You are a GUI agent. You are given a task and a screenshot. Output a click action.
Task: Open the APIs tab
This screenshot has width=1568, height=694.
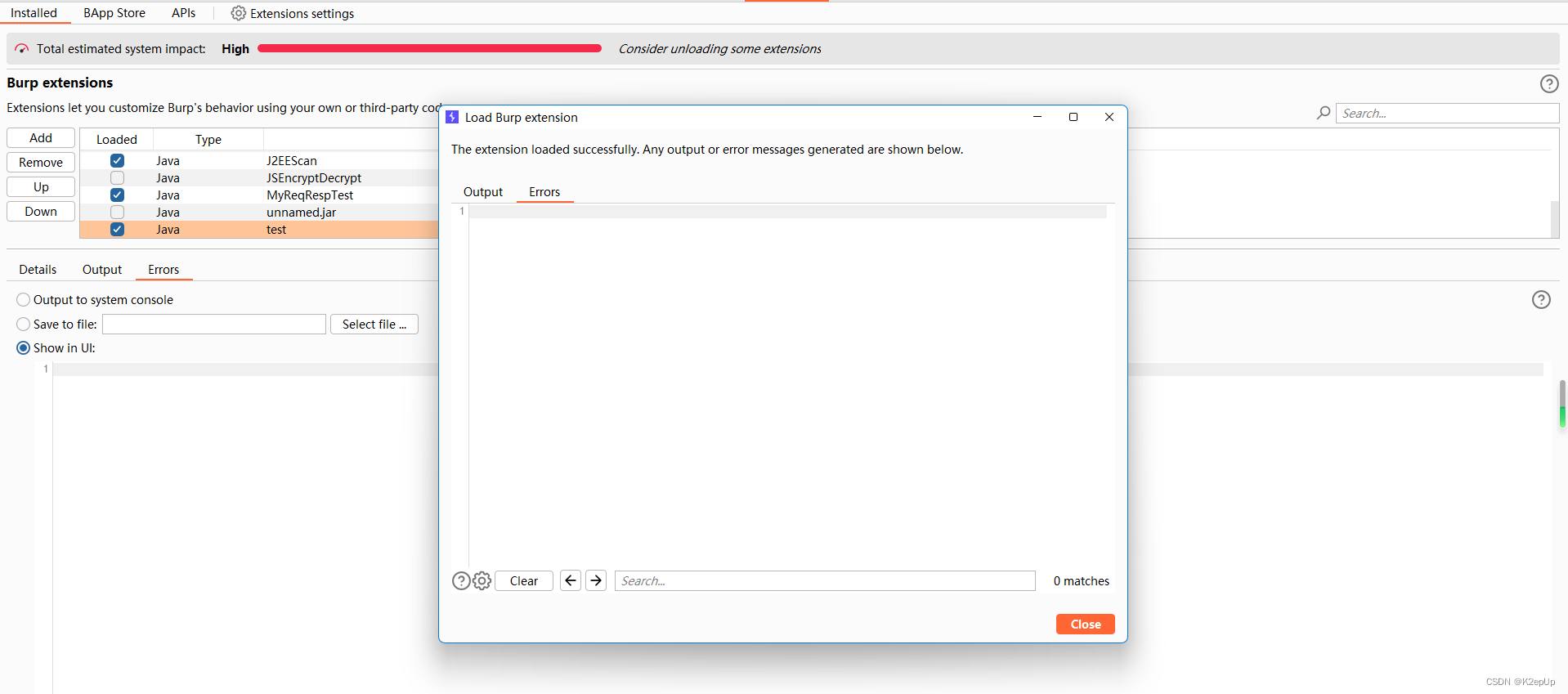pyautogui.click(x=183, y=13)
